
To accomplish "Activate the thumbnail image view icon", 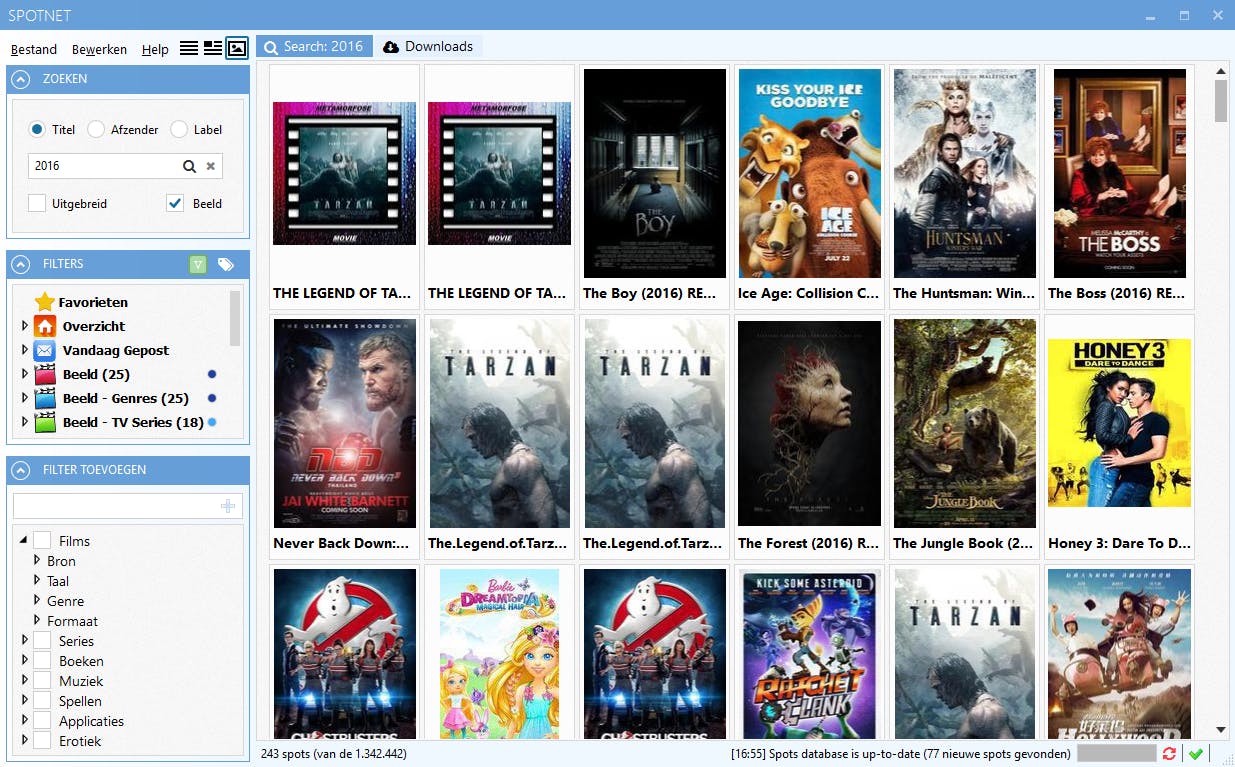I will click(237, 48).
